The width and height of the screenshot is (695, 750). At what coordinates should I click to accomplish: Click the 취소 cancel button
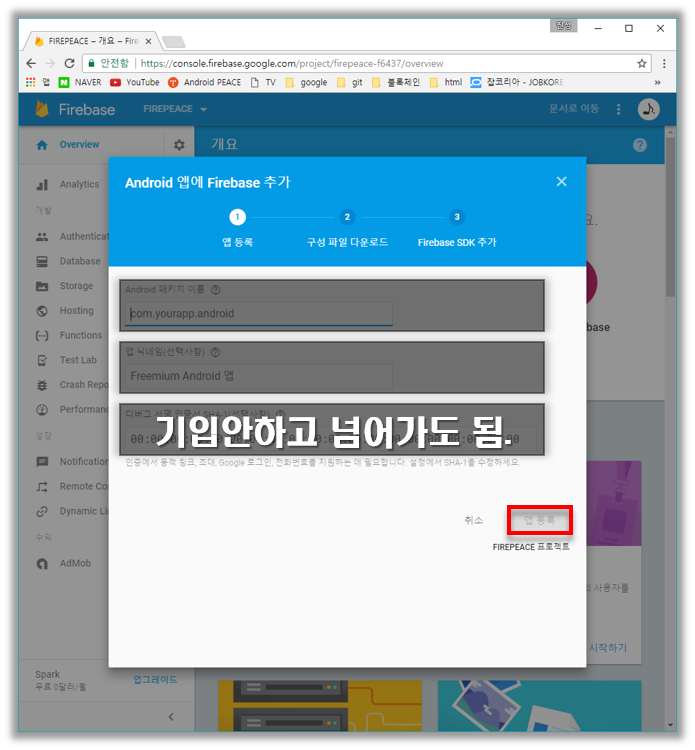pos(474,520)
